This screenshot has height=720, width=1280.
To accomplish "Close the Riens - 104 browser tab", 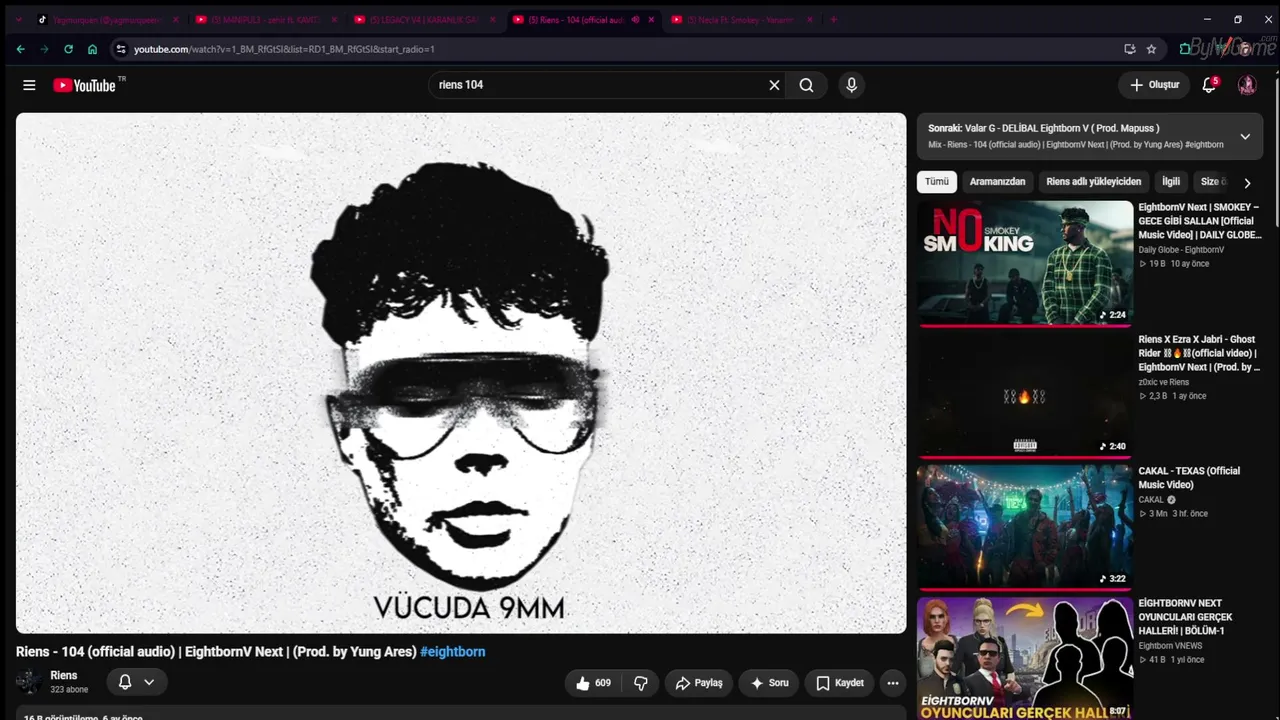I will click(651, 19).
